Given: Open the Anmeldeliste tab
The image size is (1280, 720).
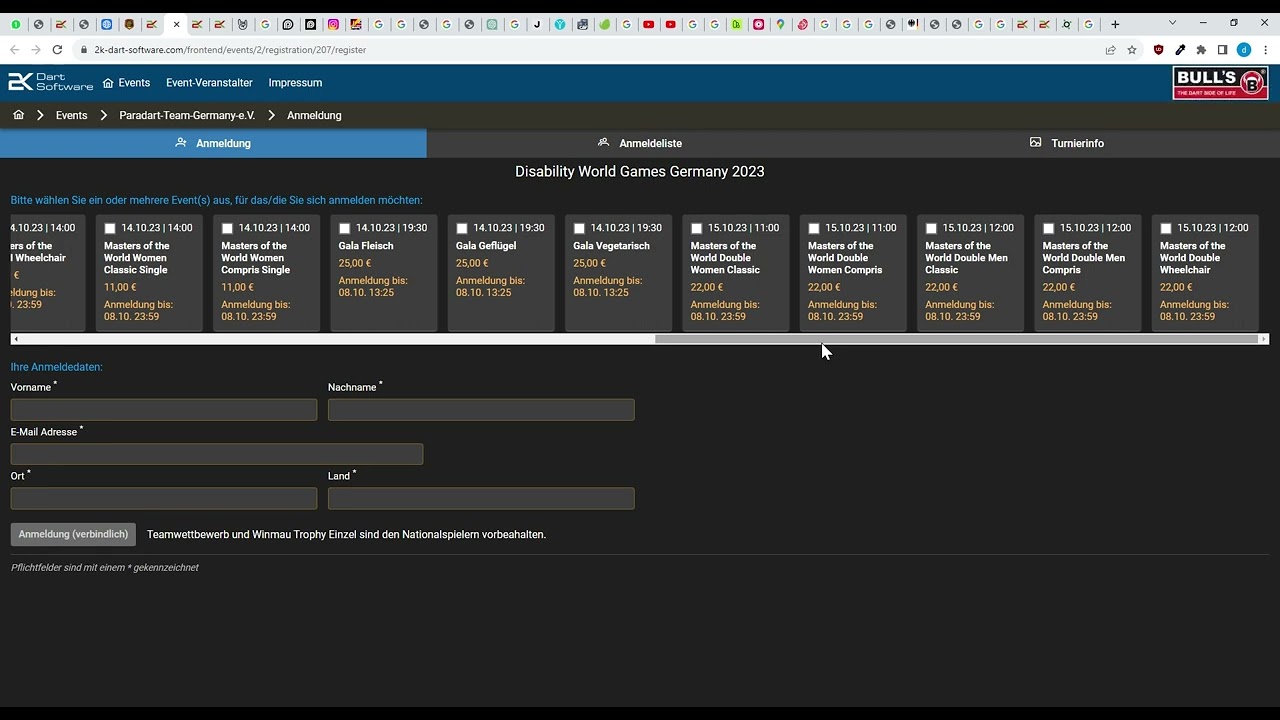Looking at the screenshot, I should pyautogui.click(x=640, y=143).
